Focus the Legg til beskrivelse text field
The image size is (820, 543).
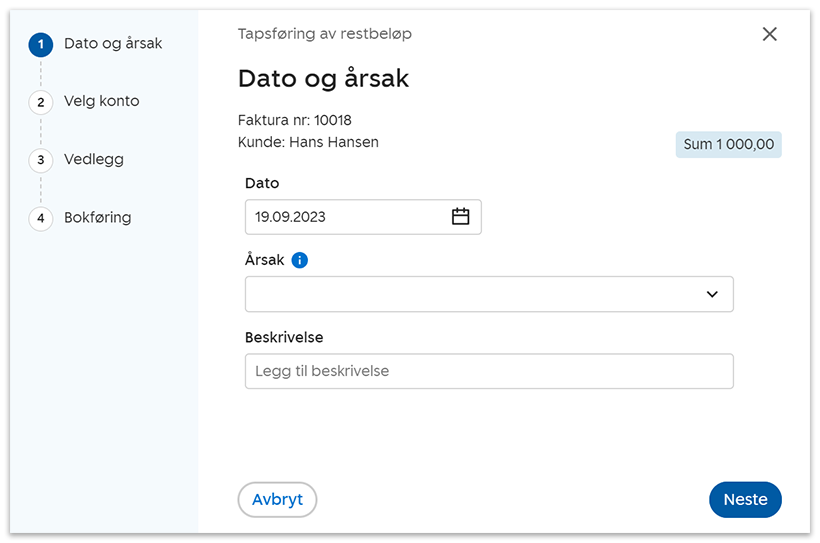click(488, 371)
